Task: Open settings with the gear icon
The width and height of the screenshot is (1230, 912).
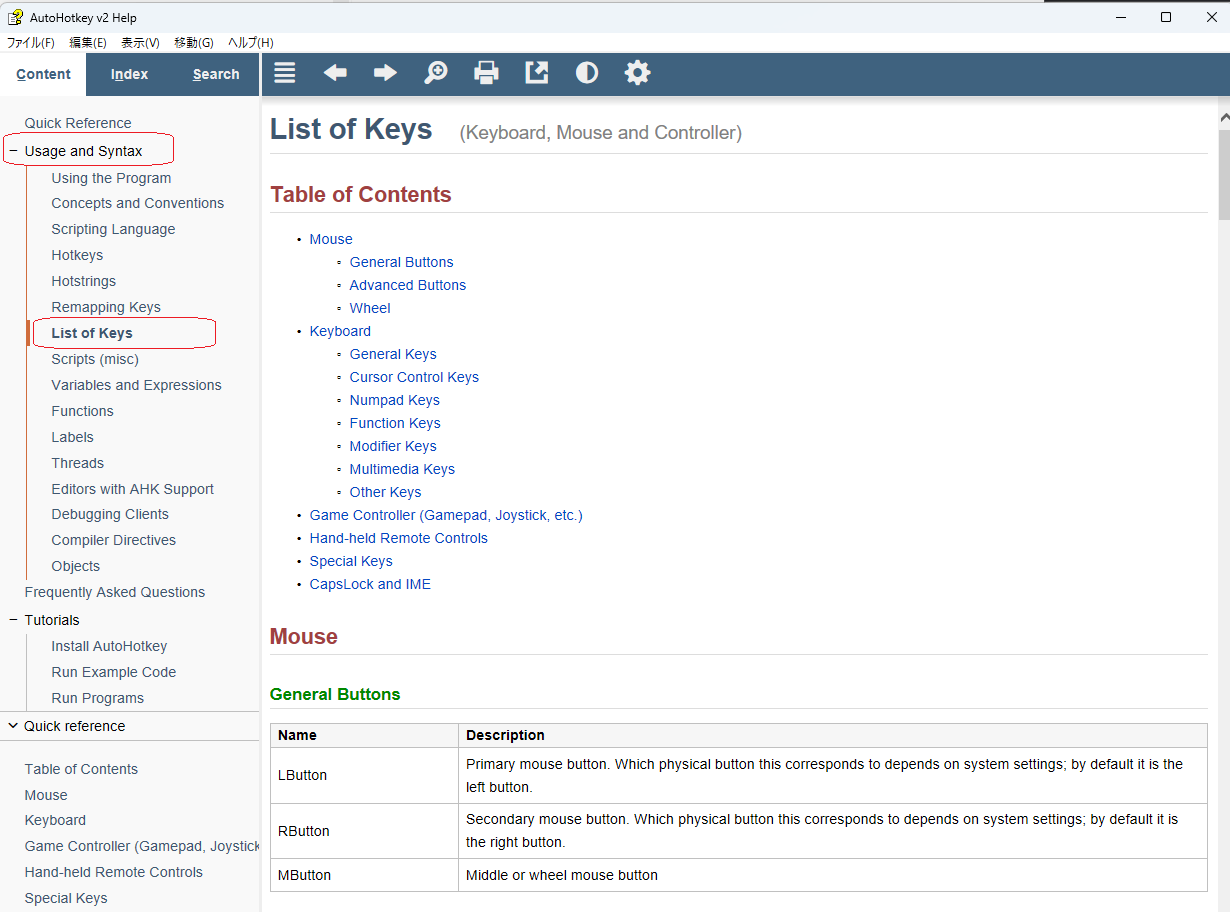Action: [x=637, y=73]
